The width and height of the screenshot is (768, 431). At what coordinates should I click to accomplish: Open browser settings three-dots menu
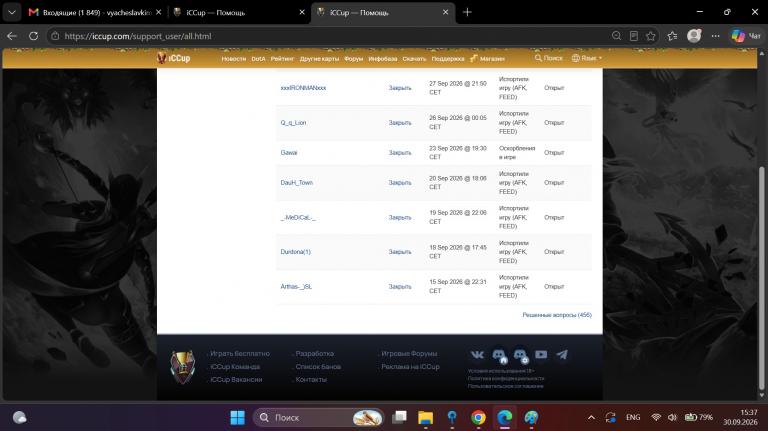716,36
